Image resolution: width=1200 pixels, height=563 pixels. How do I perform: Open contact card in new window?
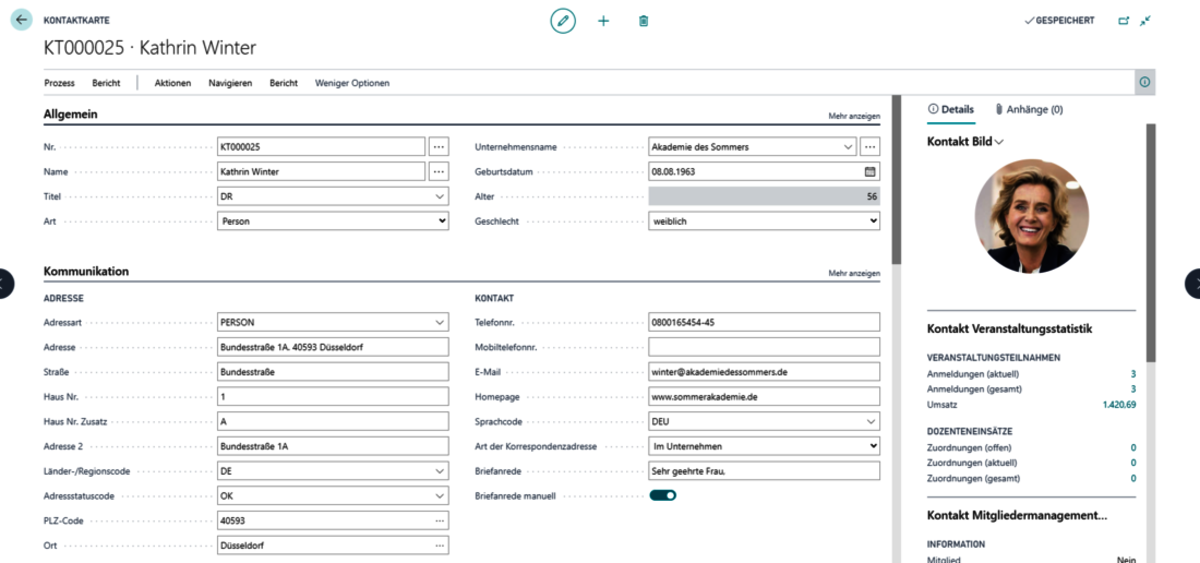pyautogui.click(x=1123, y=20)
